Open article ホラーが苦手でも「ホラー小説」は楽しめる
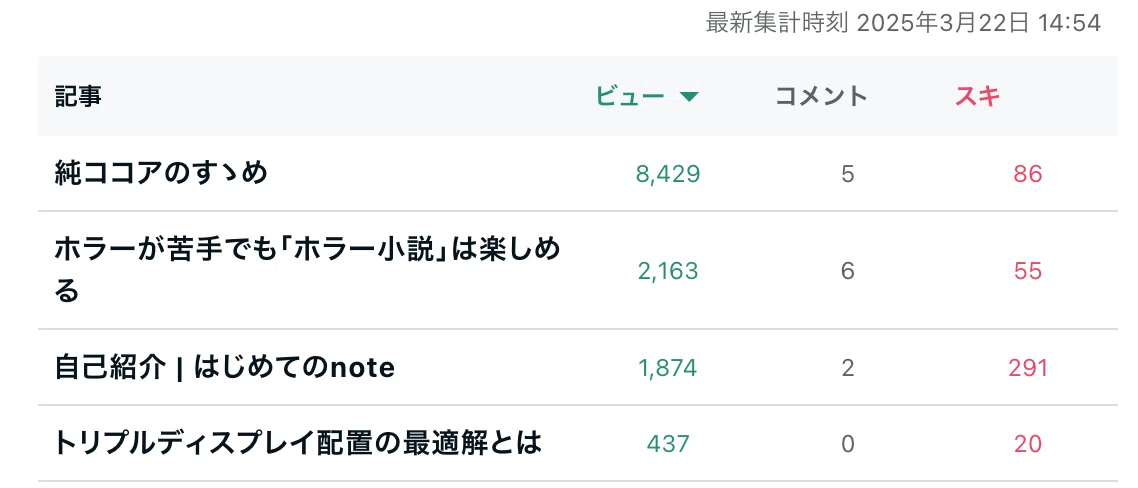 point(308,270)
